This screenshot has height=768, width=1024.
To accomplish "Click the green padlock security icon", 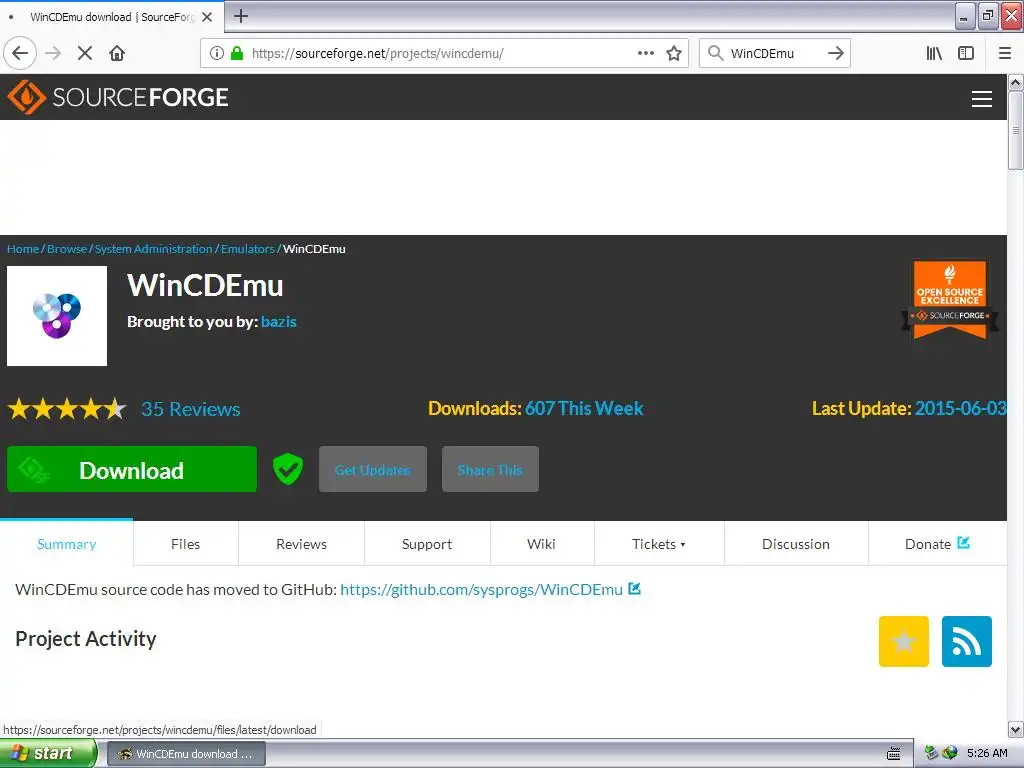I will pos(238,53).
